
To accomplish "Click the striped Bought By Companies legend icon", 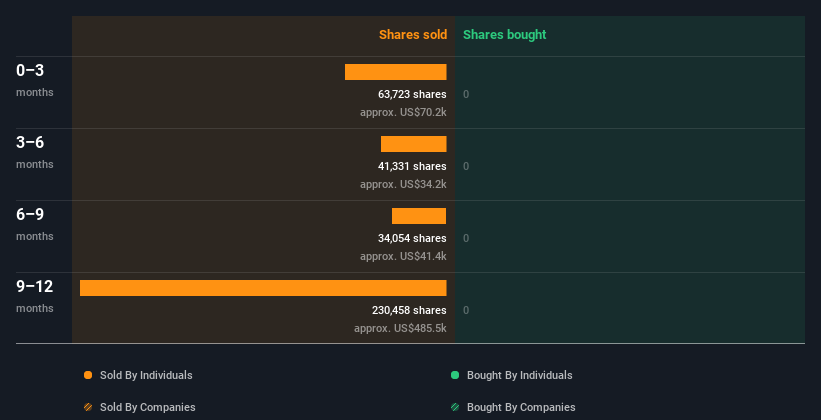I will pos(455,407).
